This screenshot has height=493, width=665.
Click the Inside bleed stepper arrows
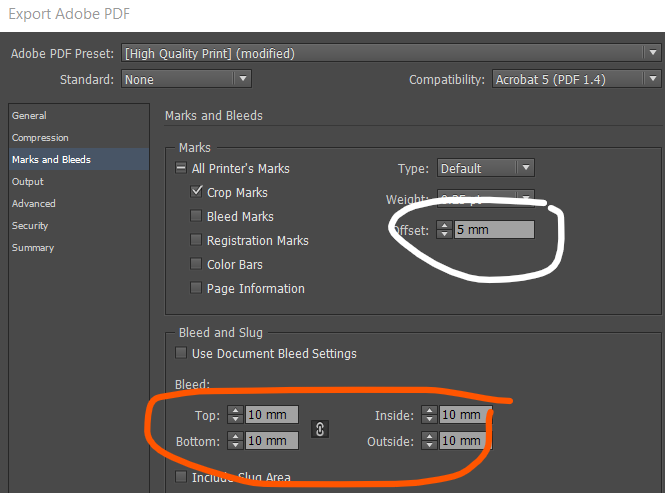pyautogui.click(x=428, y=414)
